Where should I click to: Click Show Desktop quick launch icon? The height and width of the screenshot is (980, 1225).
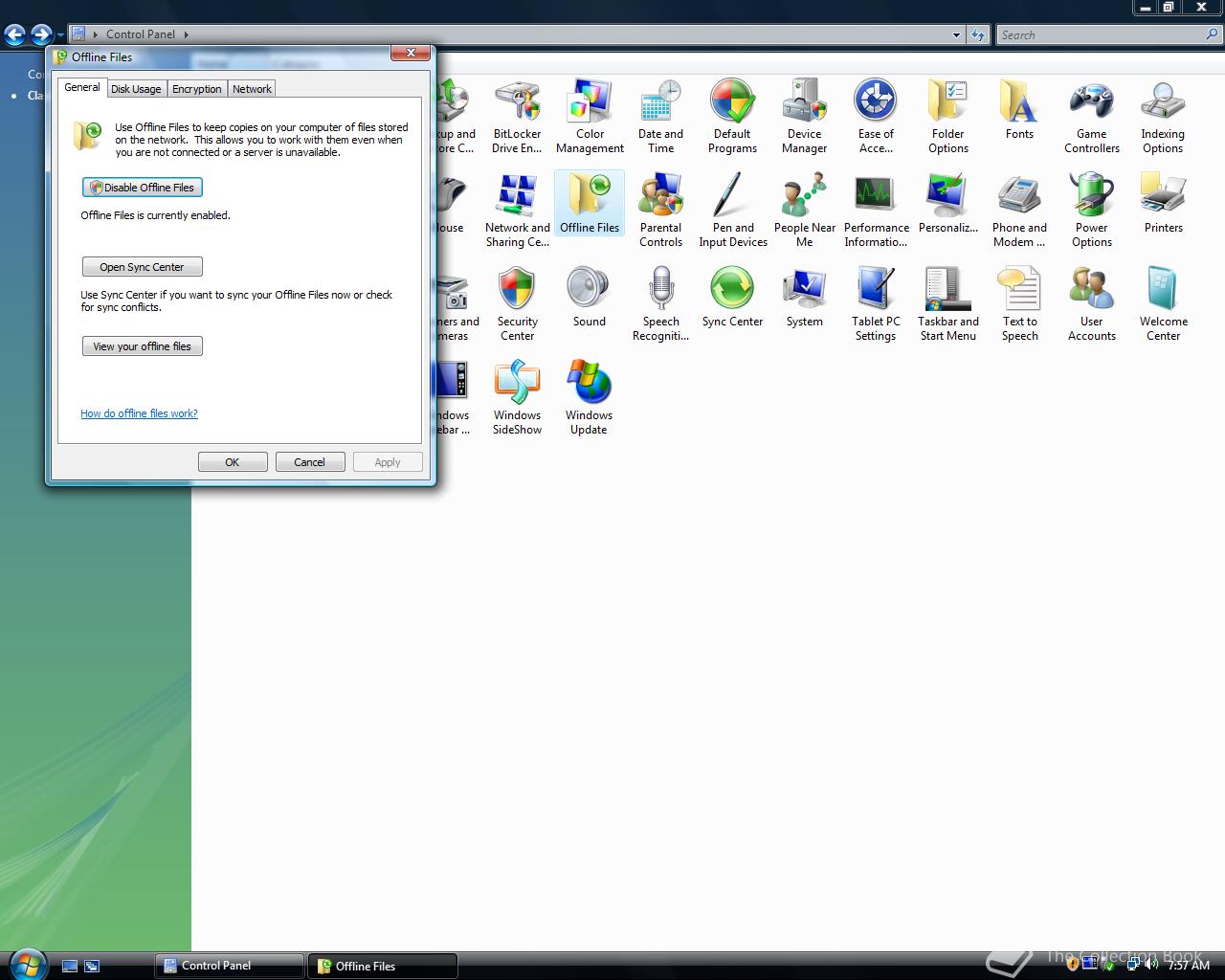point(70,966)
